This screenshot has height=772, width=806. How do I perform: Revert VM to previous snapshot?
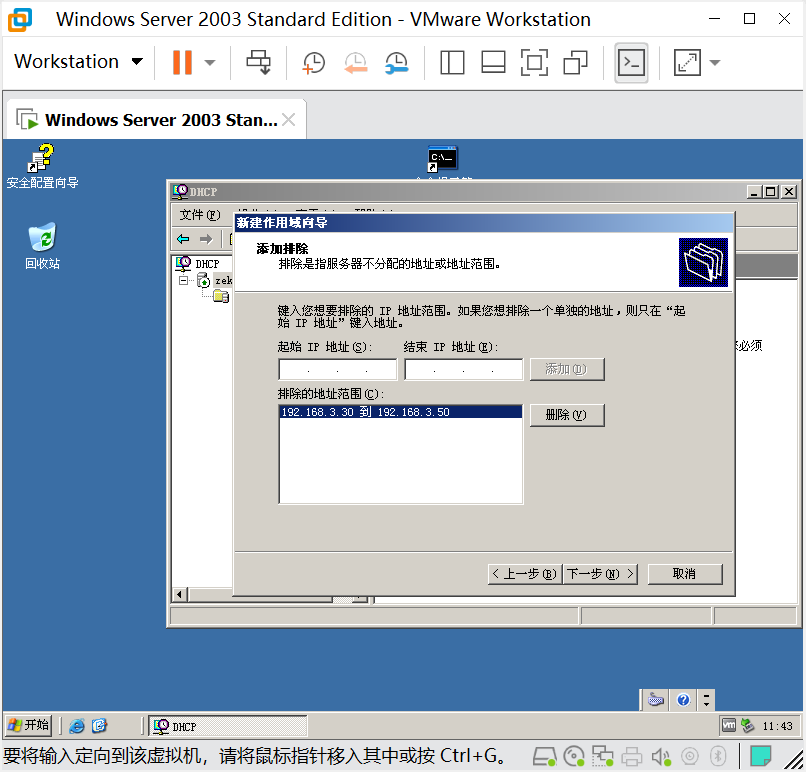[355, 63]
